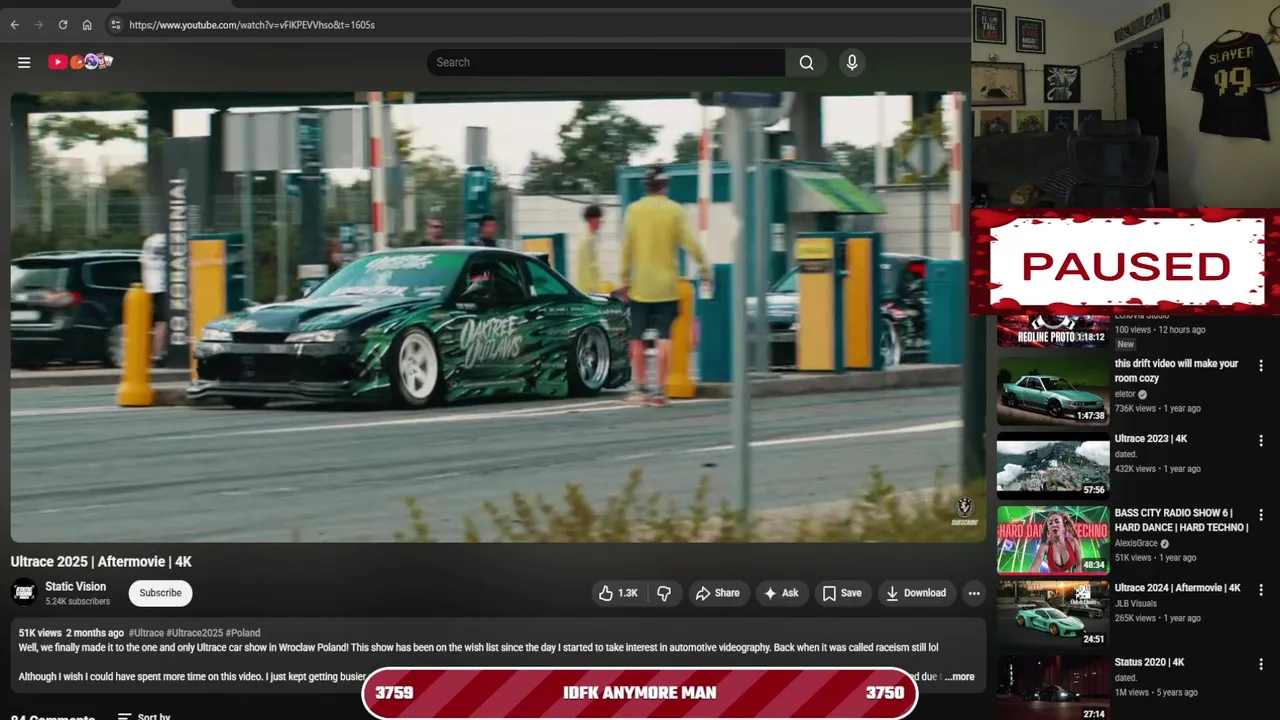Open the BASS CITY RADIO SHOW 6 title

click(1181, 520)
